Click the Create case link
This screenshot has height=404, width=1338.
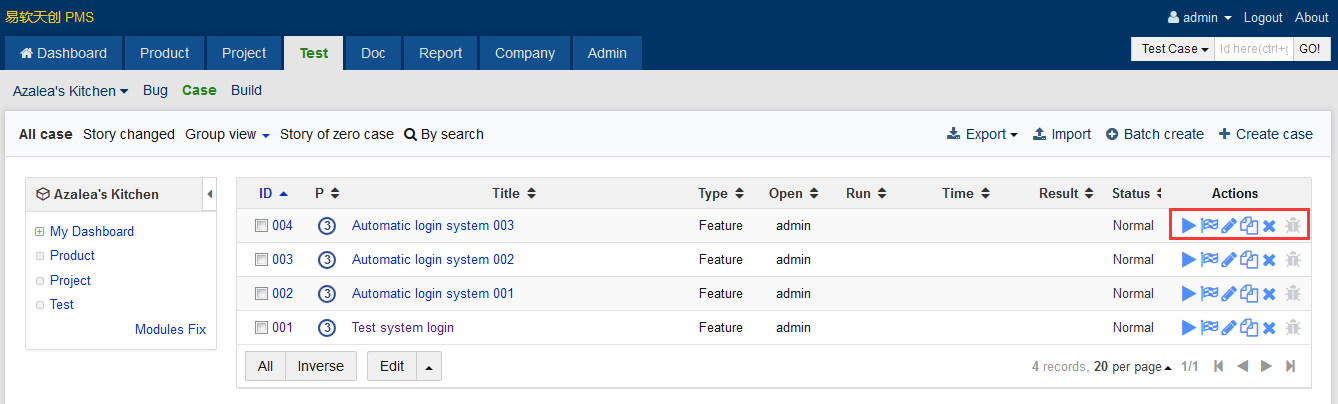click(1265, 134)
